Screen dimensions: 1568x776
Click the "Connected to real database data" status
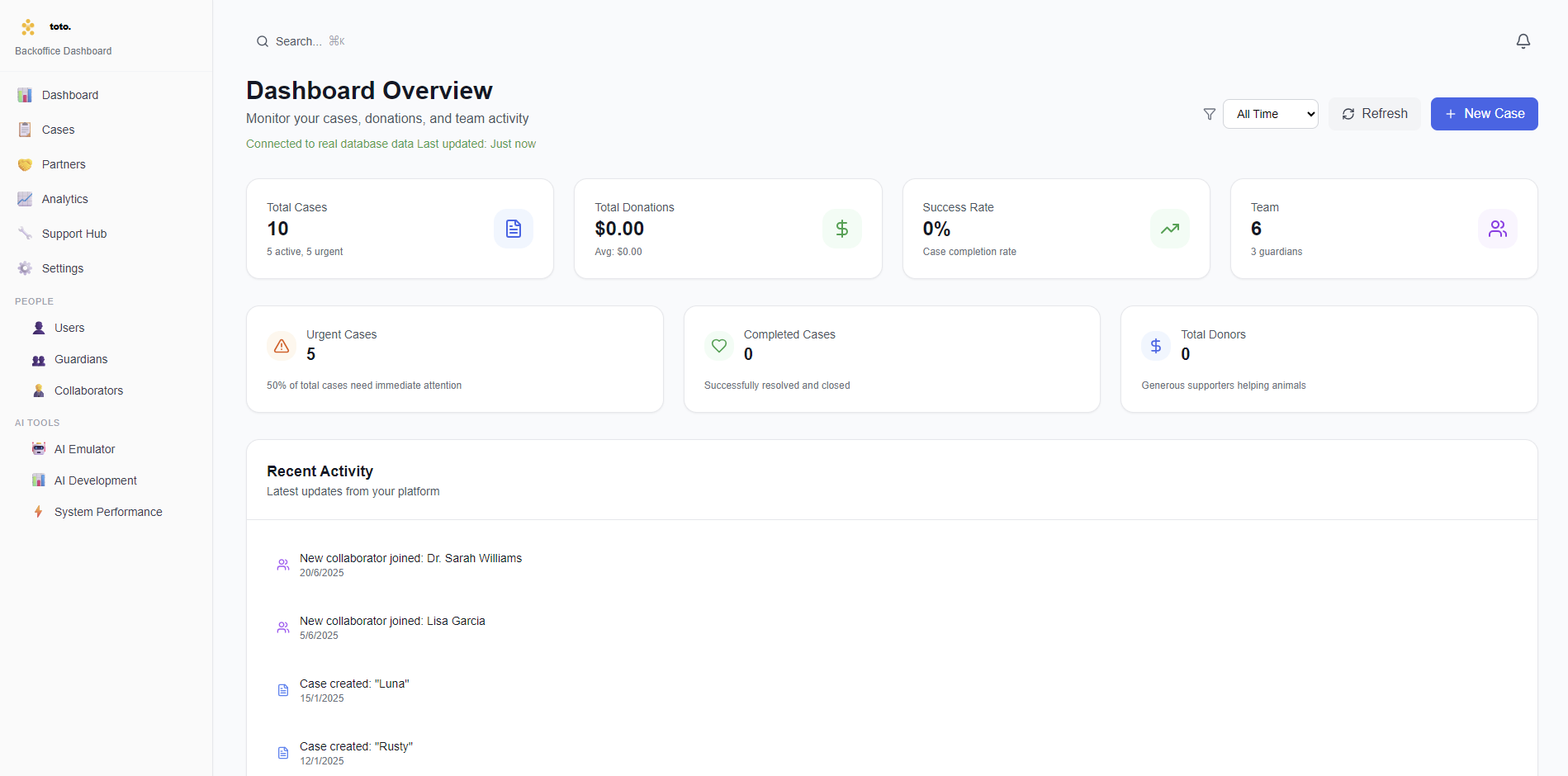coord(329,144)
